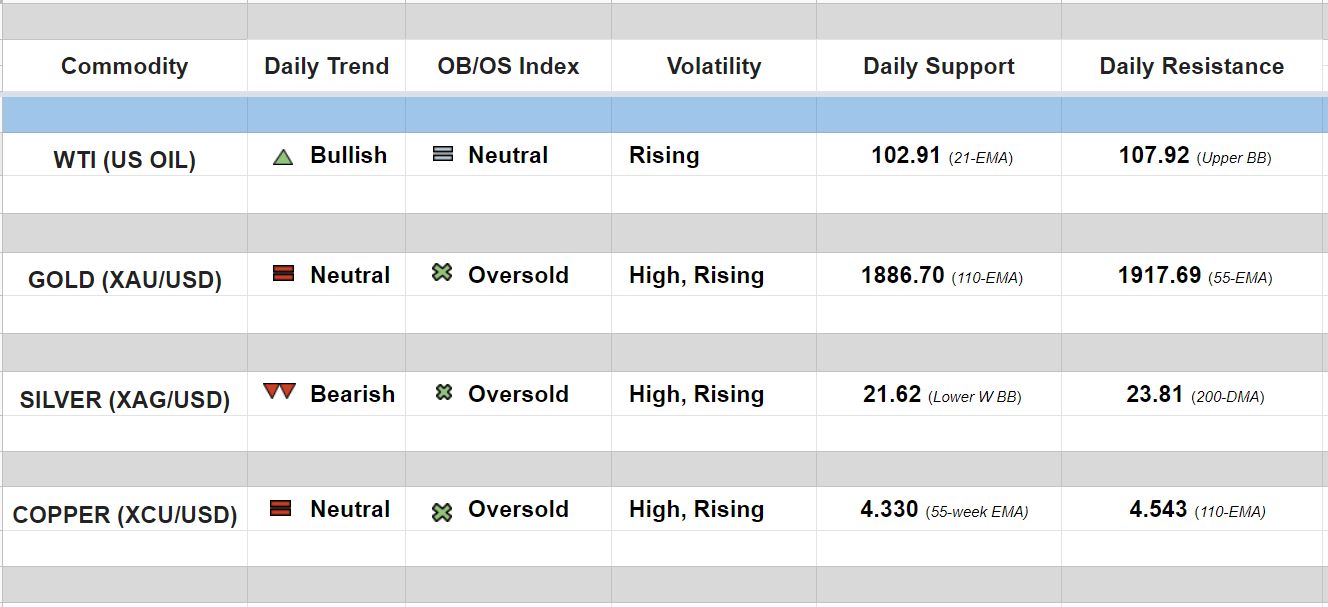
Task: Select the Volatility column header
Action: [713, 67]
